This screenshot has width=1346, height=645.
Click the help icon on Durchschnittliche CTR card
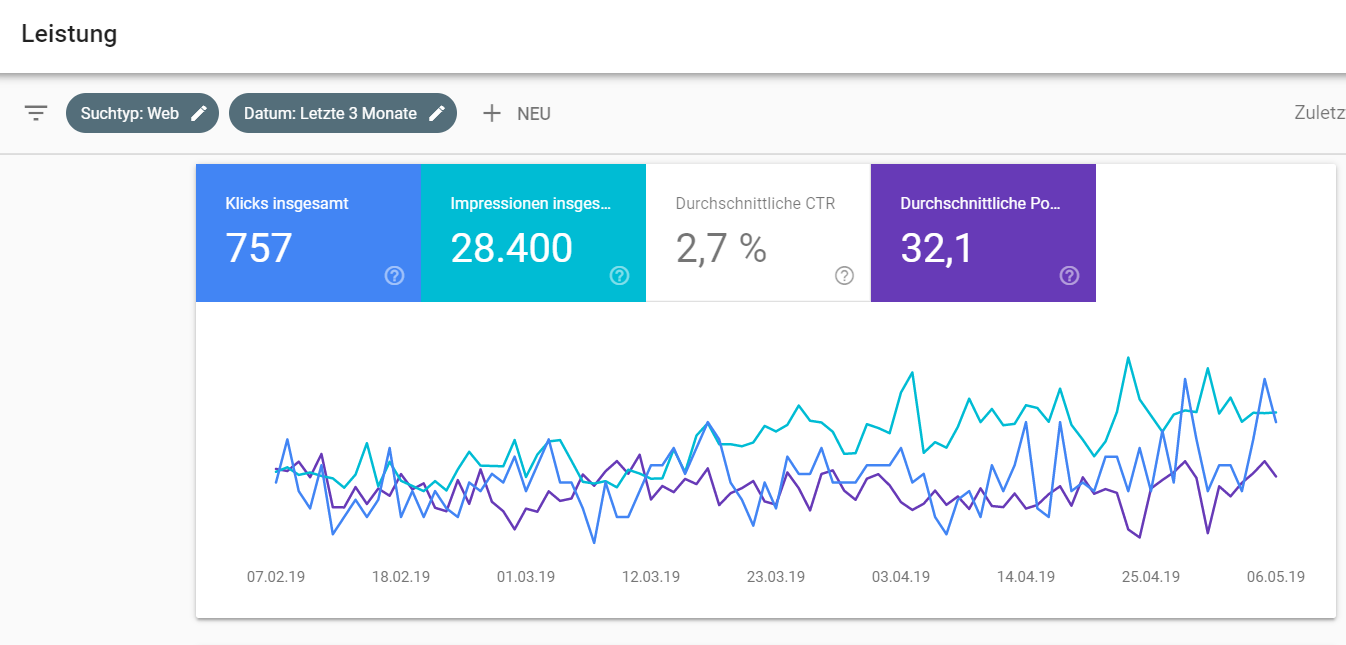[844, 276]
